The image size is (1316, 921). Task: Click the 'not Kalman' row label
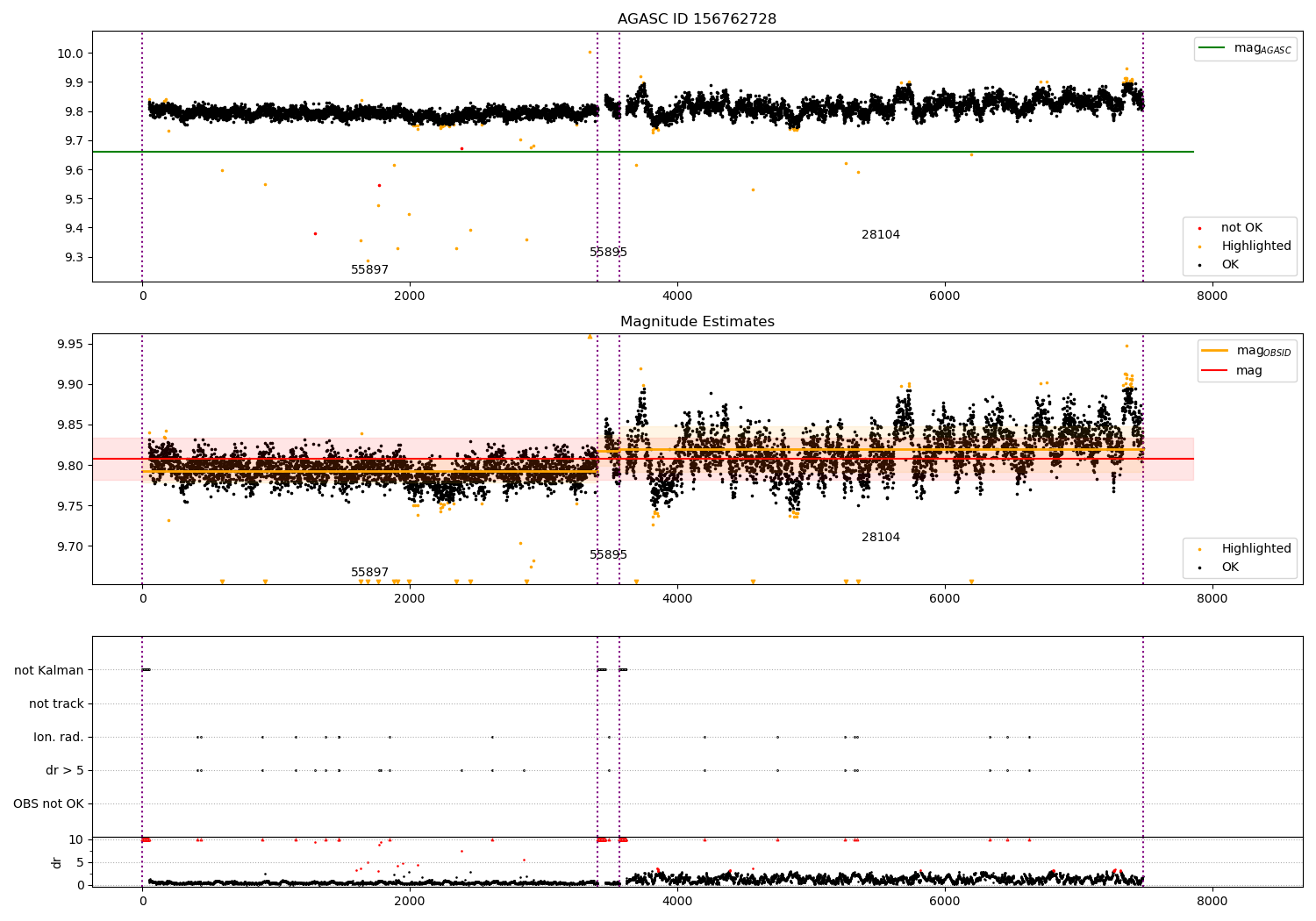click(49, 670)
